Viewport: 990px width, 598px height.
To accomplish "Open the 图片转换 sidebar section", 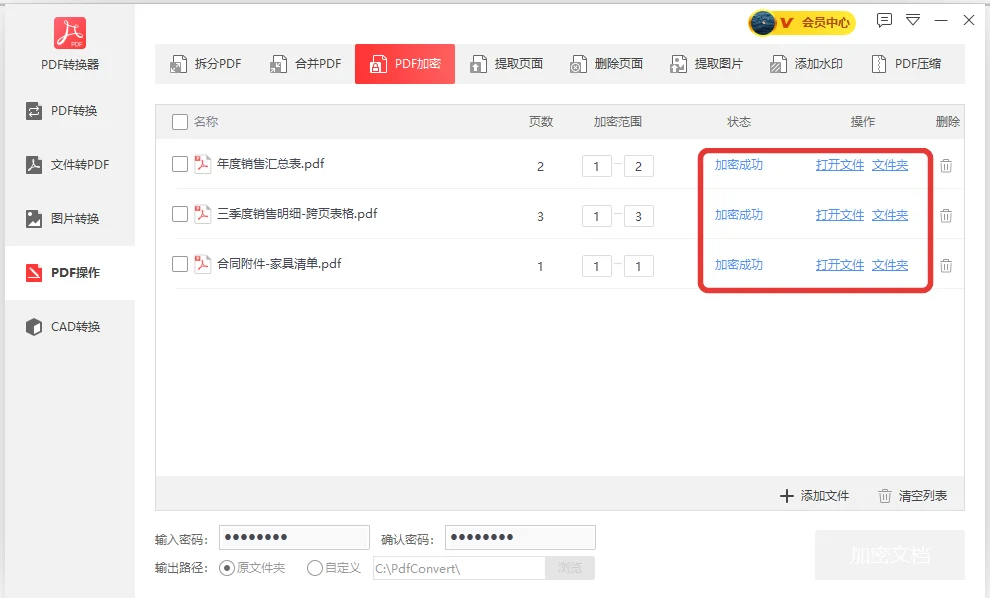I will 70,218.
